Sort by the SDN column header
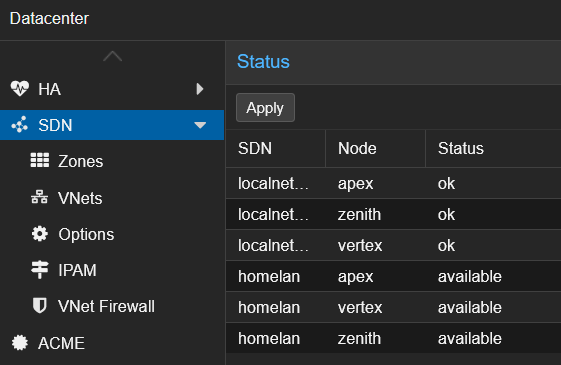 275,148
